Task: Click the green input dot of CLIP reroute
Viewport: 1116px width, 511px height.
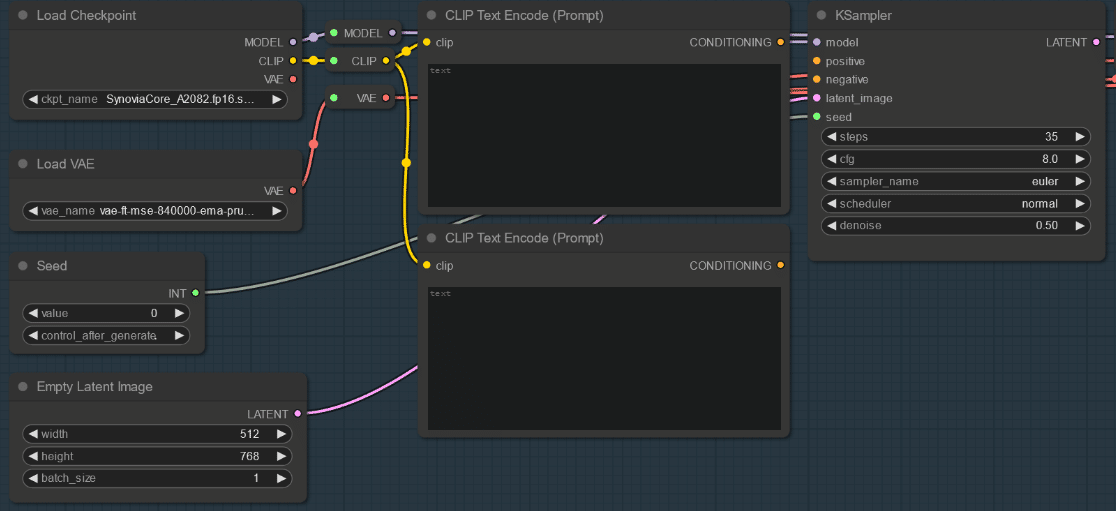Action: (333, 61)
